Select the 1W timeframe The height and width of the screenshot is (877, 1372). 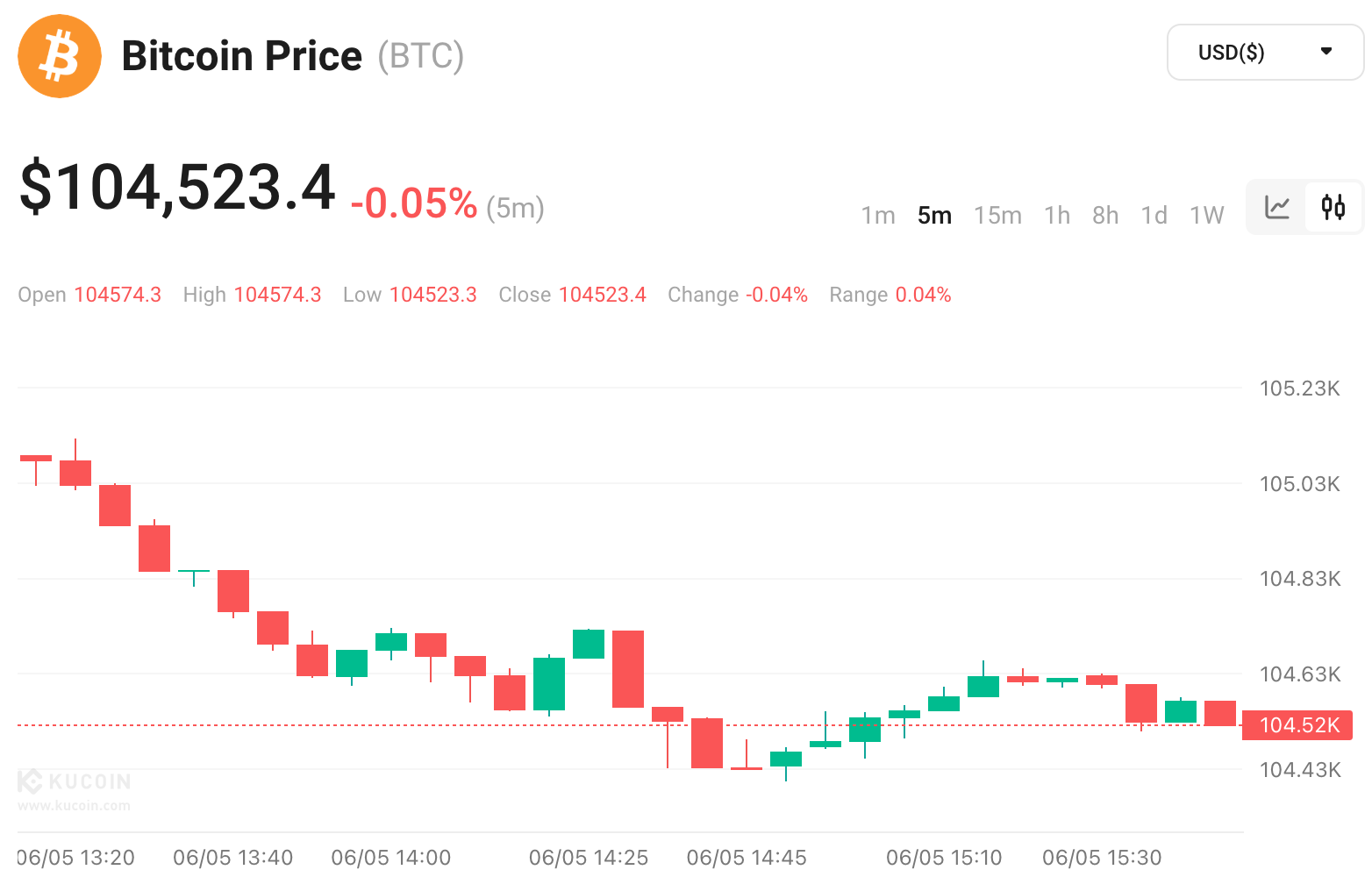(x=1206, y=216)
